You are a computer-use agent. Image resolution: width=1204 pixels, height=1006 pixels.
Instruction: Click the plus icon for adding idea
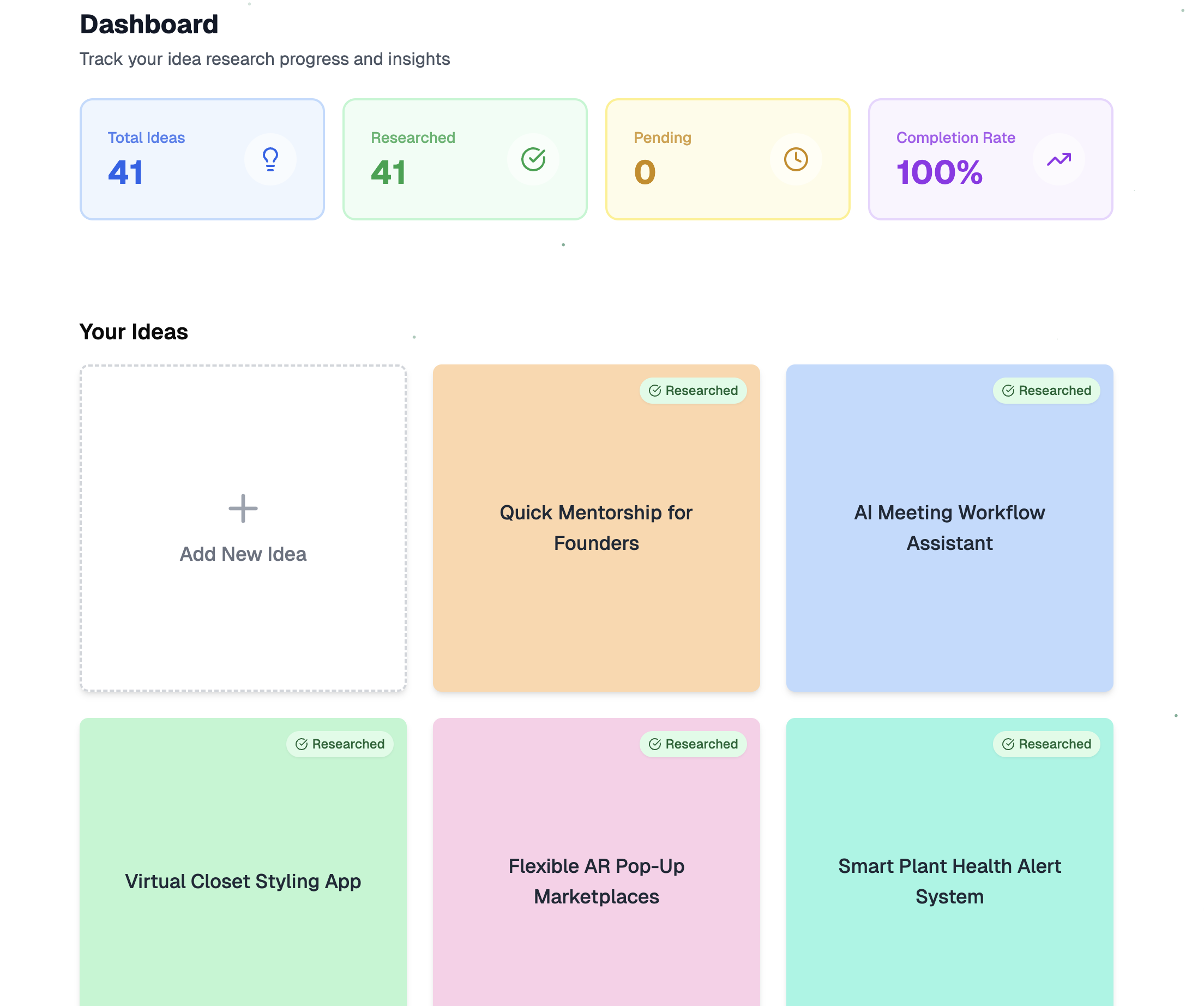click(243, 509)
